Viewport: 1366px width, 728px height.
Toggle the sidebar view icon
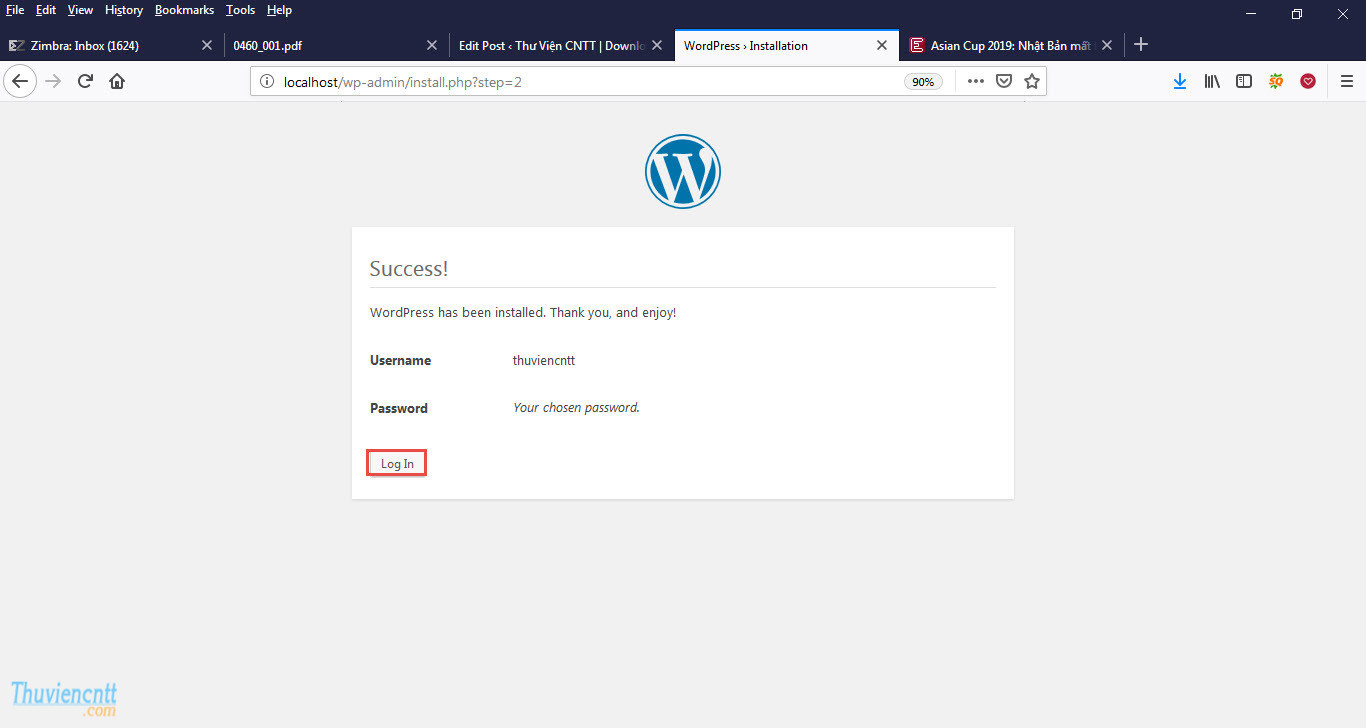tap(1244, 81)
